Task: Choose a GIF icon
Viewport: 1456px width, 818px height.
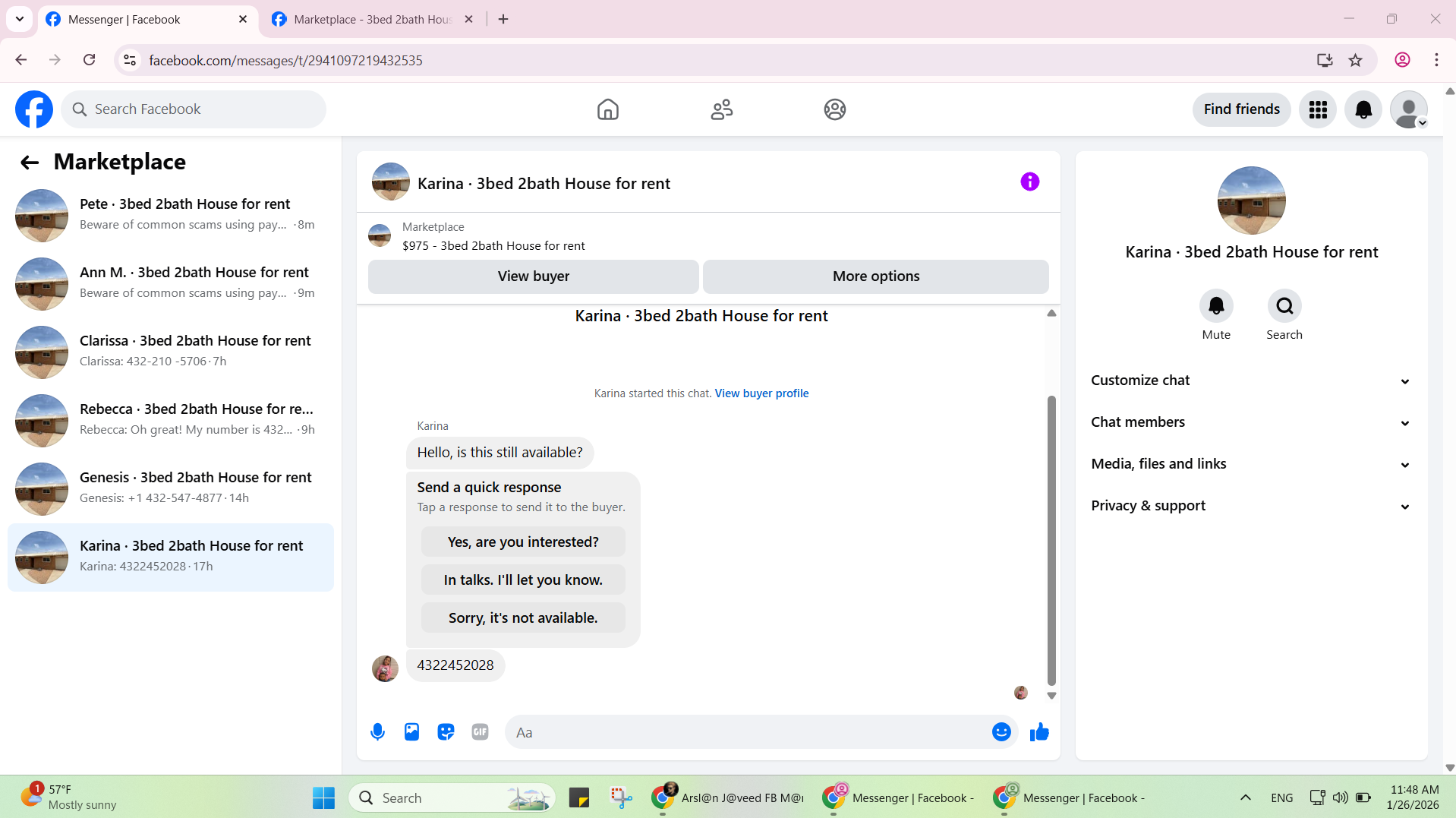Action: tap(480, 732)
